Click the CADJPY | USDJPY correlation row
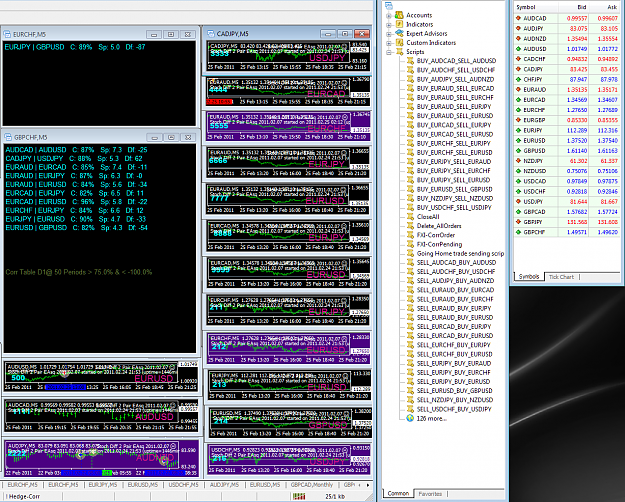This screenshot has height=502, width=625. pyautogui.click(x=74, y=158)
